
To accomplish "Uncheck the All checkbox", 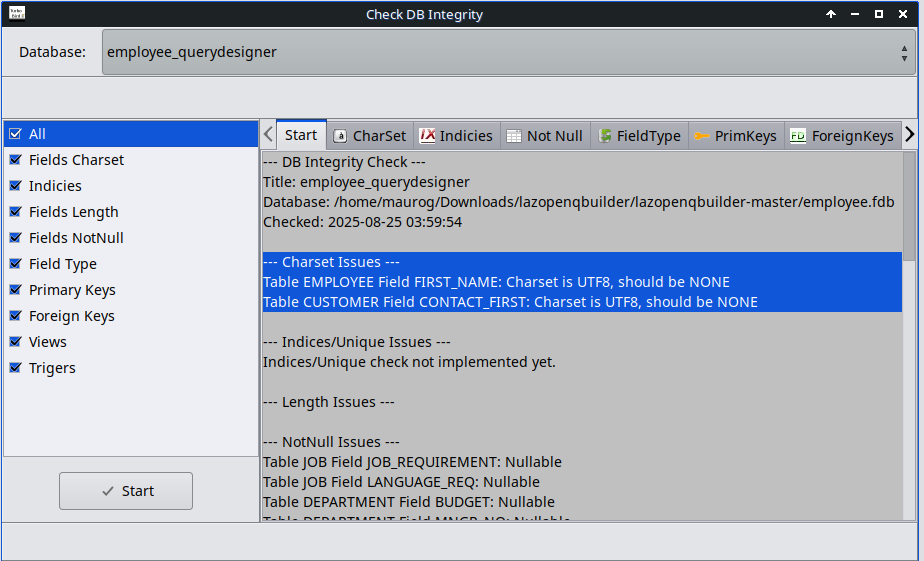I will tap(16, 134).
